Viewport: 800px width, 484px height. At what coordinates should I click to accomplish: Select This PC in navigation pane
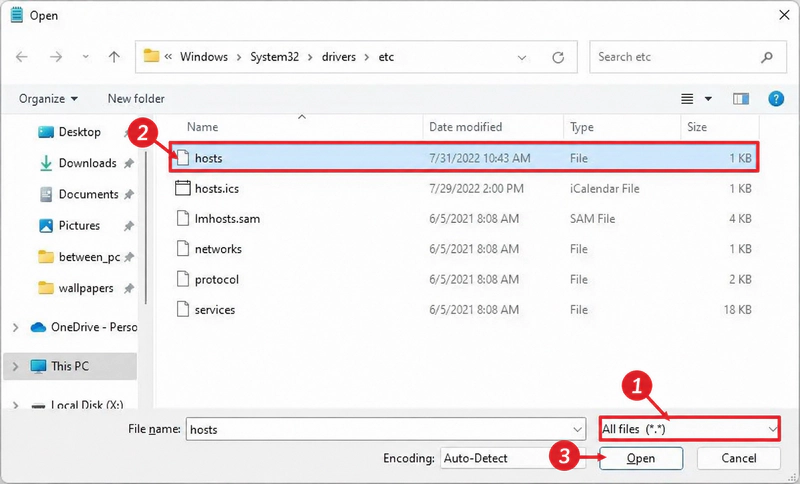70,366
